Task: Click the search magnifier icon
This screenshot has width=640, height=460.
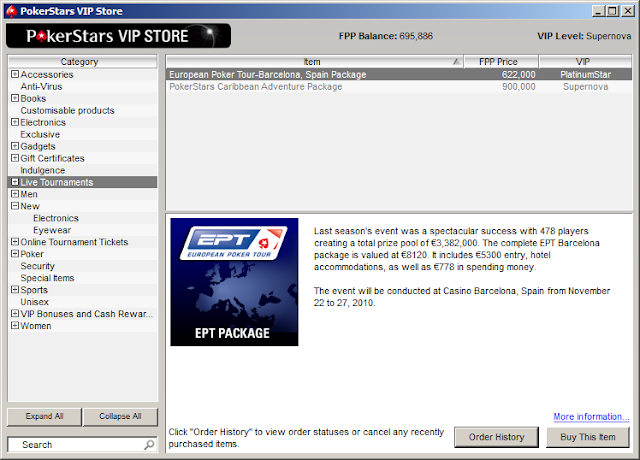Action: pyautogui.click(x=149, y=444)
